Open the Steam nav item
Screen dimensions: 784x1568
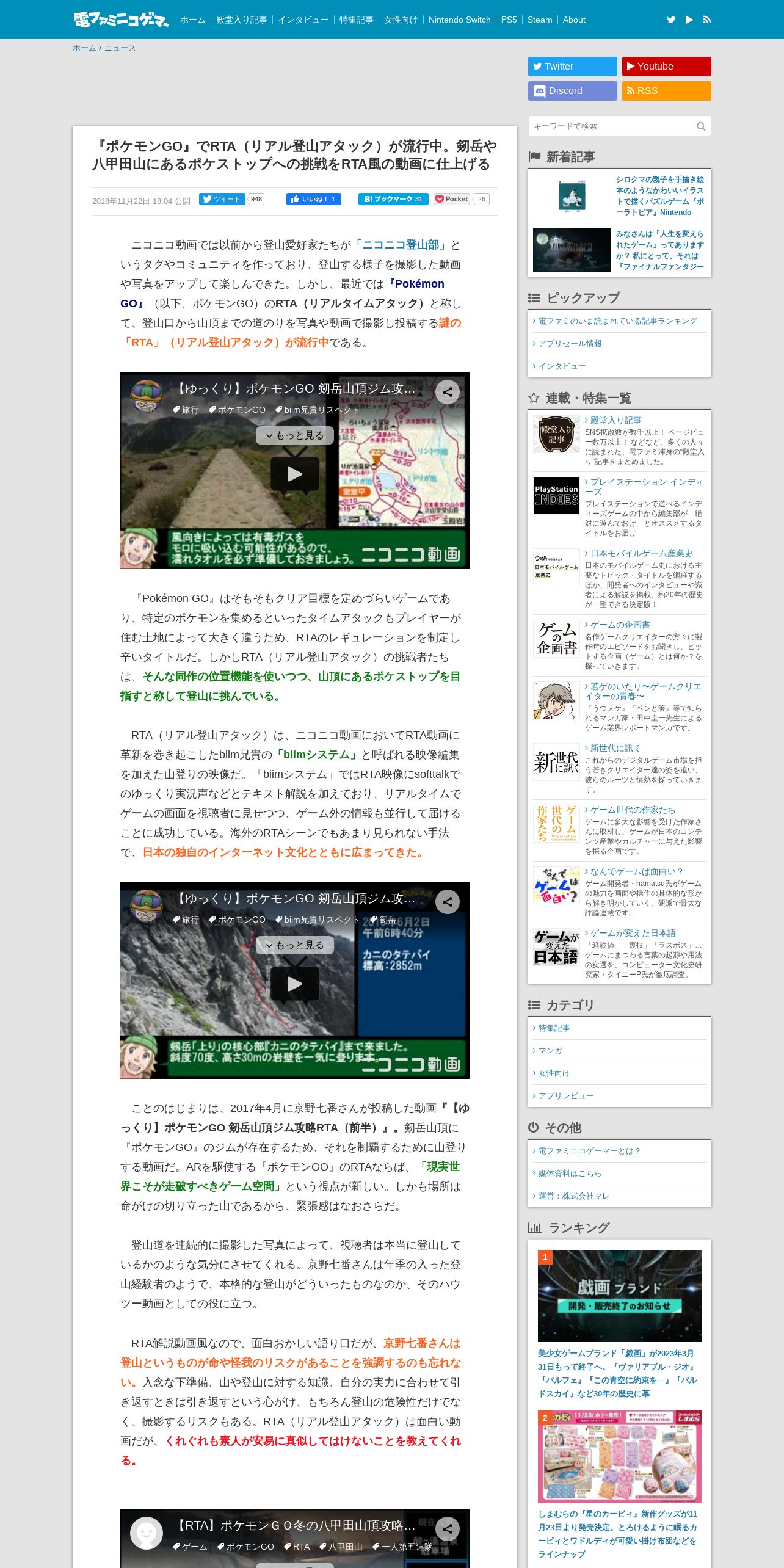tap(540, 20)
